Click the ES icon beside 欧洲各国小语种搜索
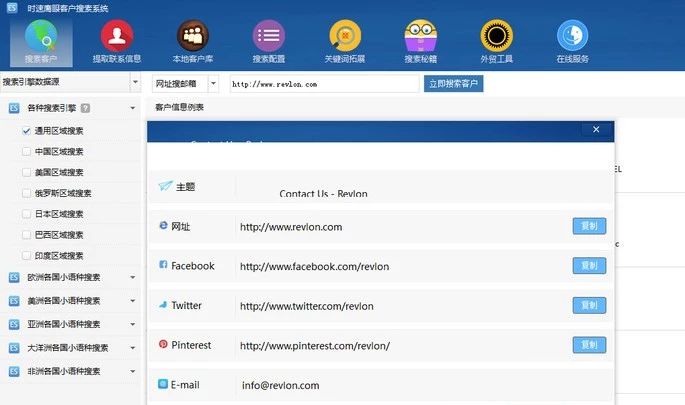685x405 pixels. tap(14, 277)
